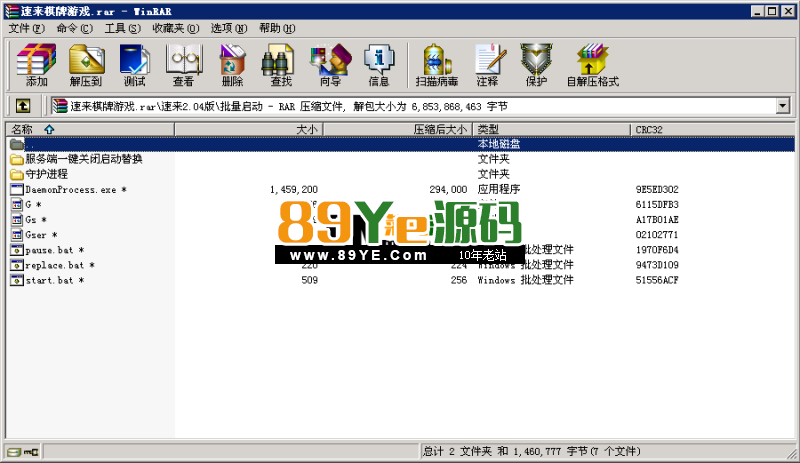Sort by CRC32 column header
The width and height of the screenshot is (800, 463).
pos(712,130)
